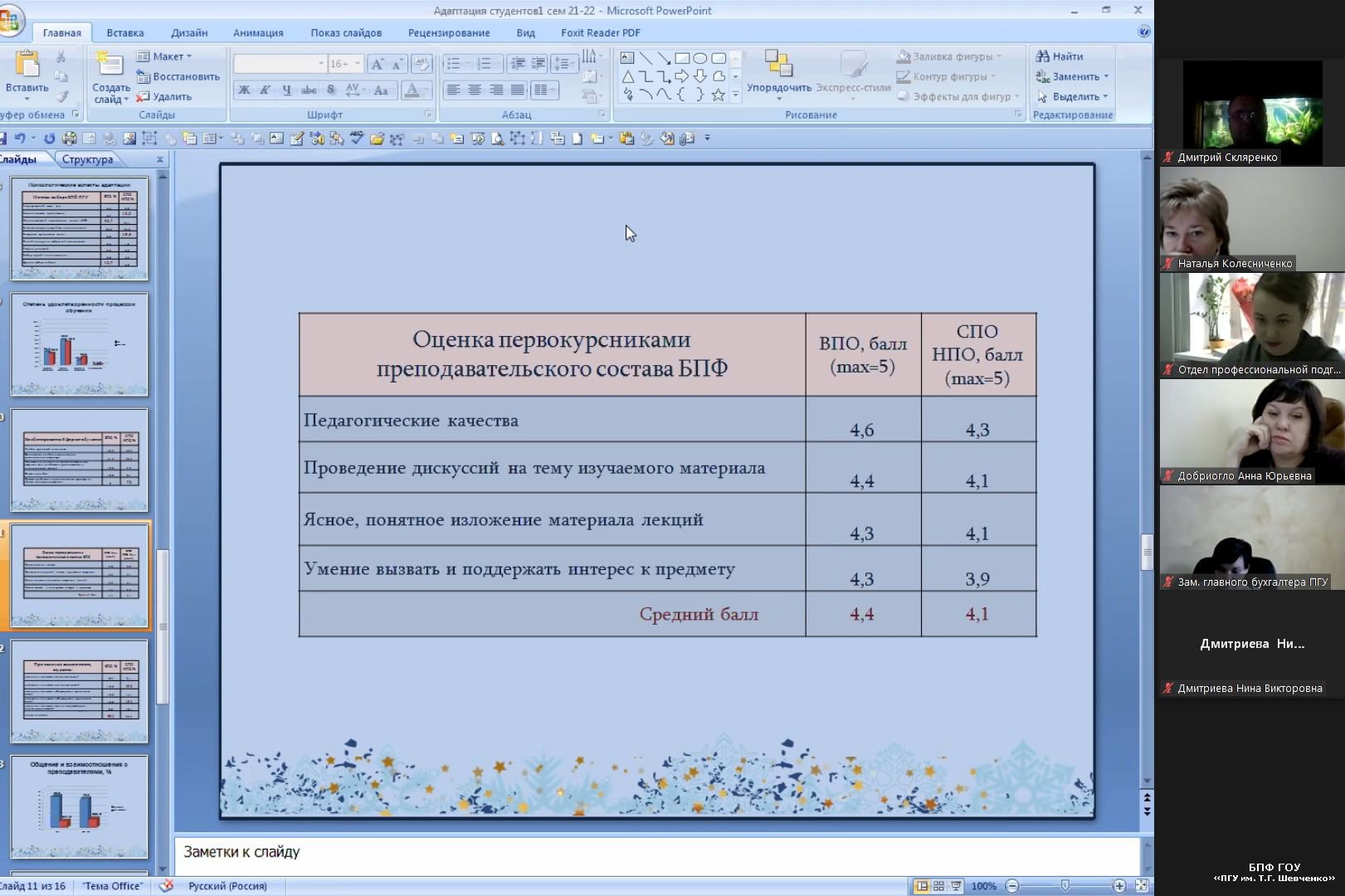Click the Quick Print printer icon
The image size is (1345, 896).
click(69, 139)
